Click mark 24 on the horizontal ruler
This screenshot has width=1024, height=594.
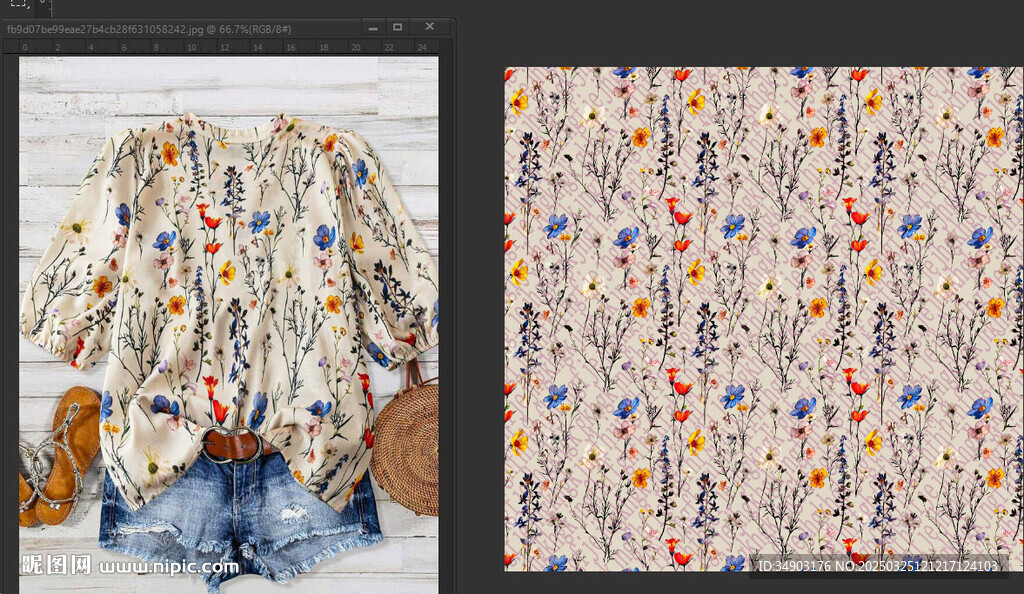[422, 47]
